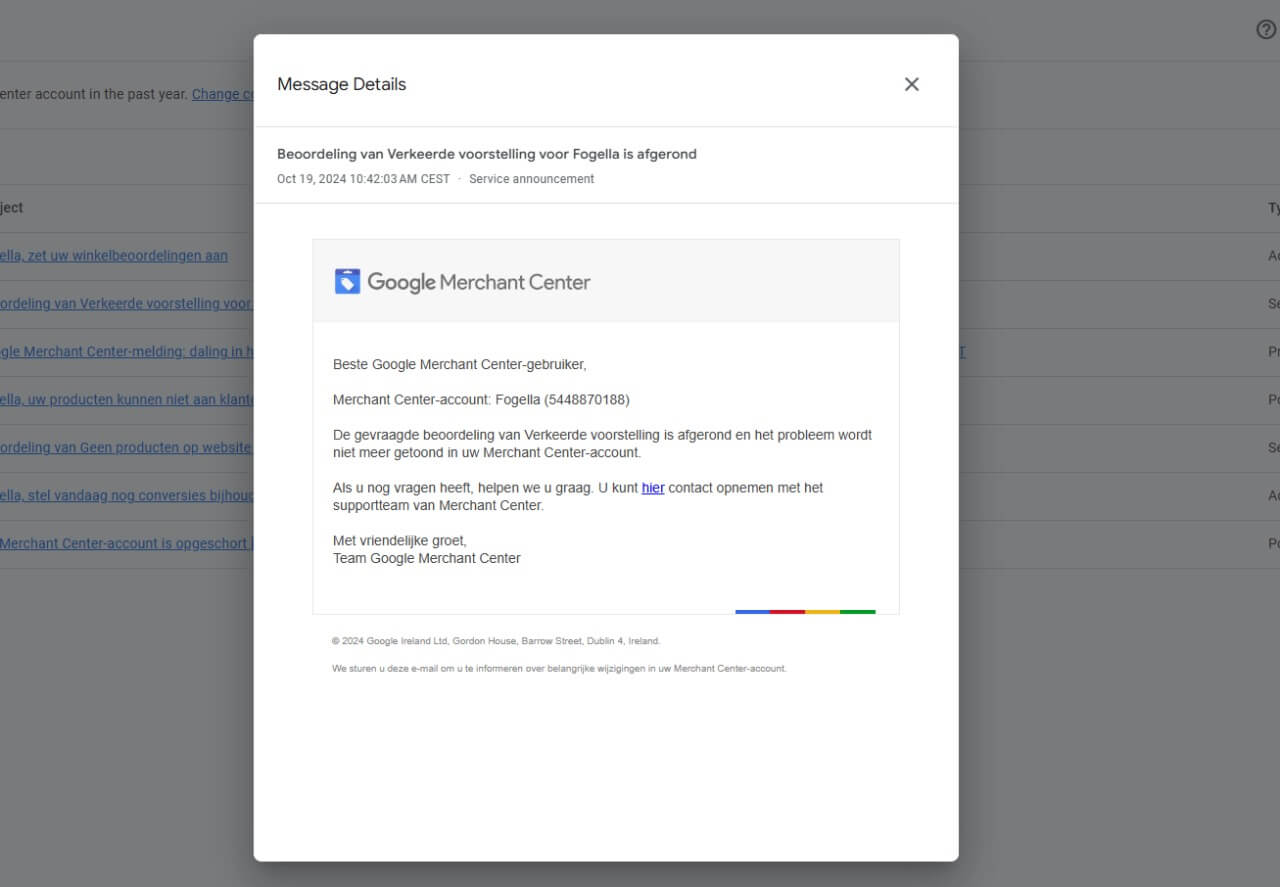The width and height of the screenshot is (1280, 887).
Task: Close the Message Details dialog
Action: pos(911,84)
